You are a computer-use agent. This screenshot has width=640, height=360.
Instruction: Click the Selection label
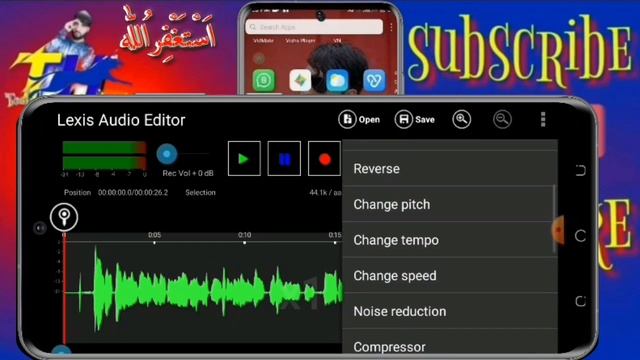click(x=200, y=193)
